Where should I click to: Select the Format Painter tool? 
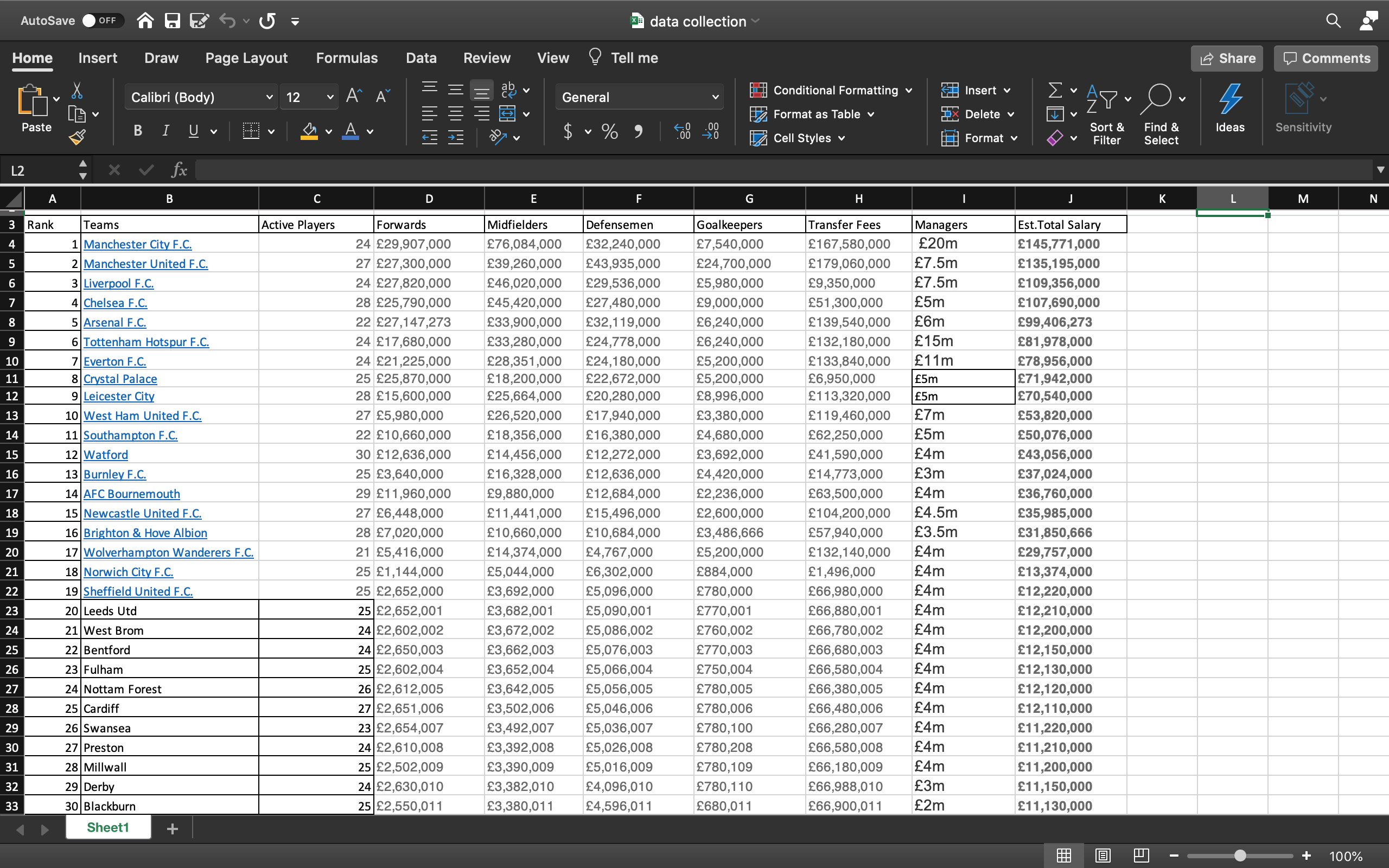(79, 137)
